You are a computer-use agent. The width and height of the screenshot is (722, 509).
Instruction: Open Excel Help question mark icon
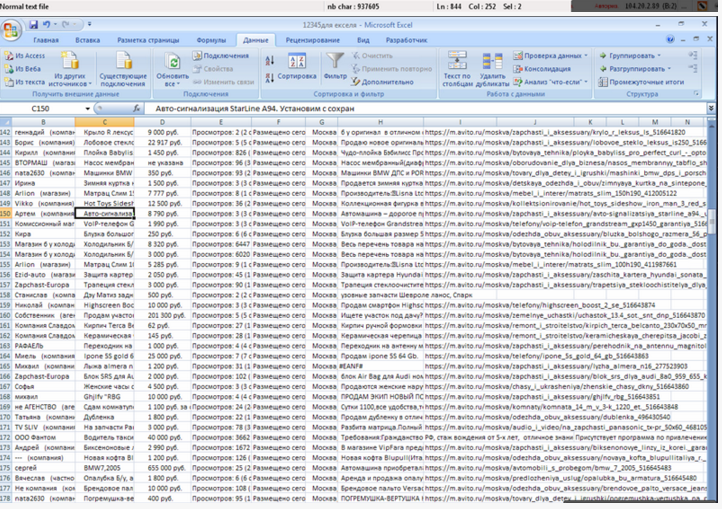(670, 40)
